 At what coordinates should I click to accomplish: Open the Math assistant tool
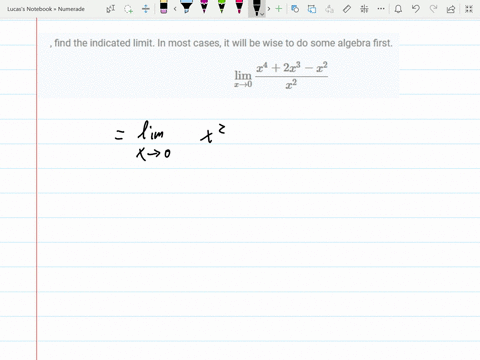click(364, 9)
